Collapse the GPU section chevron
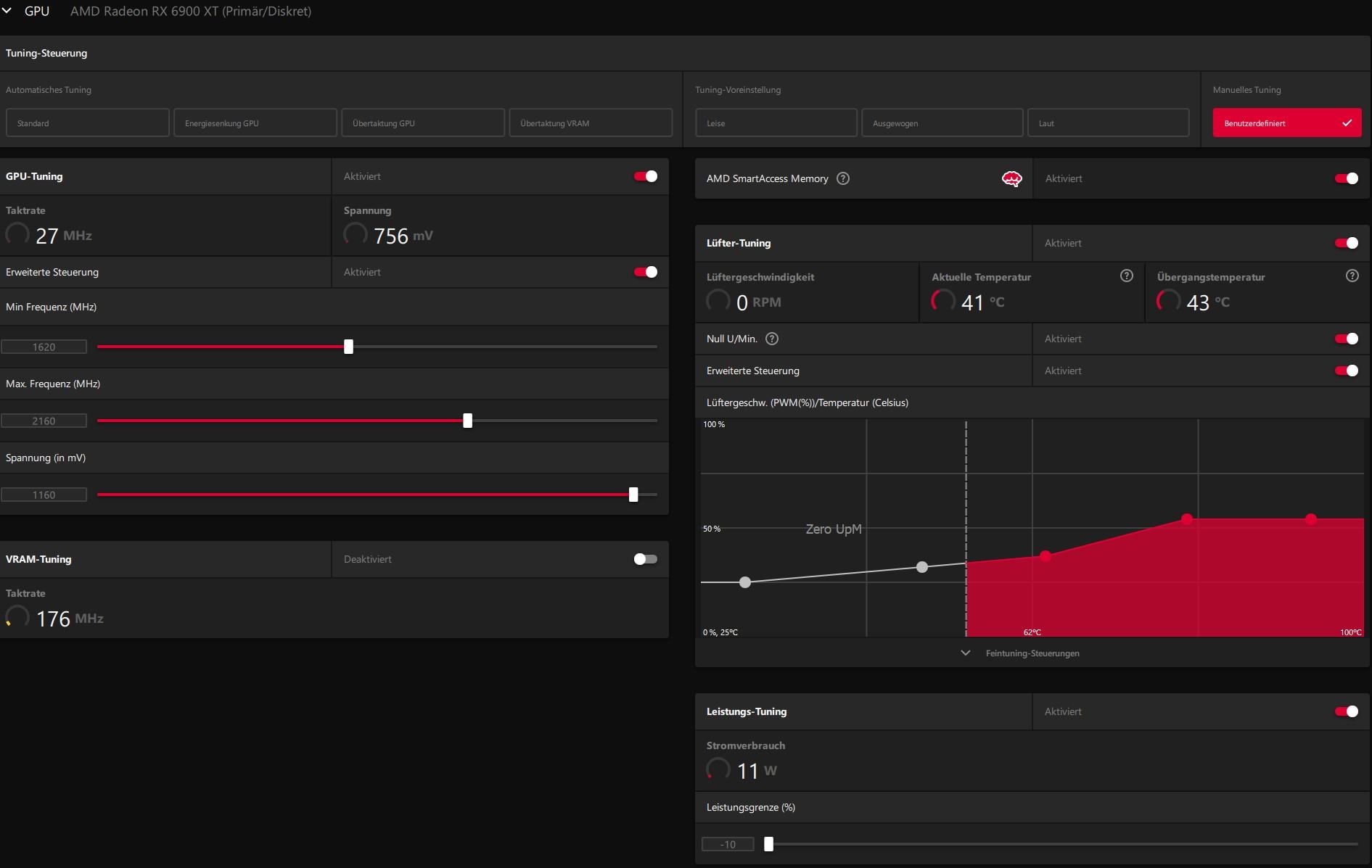1372x868 pixels. (x=7, y=11)
